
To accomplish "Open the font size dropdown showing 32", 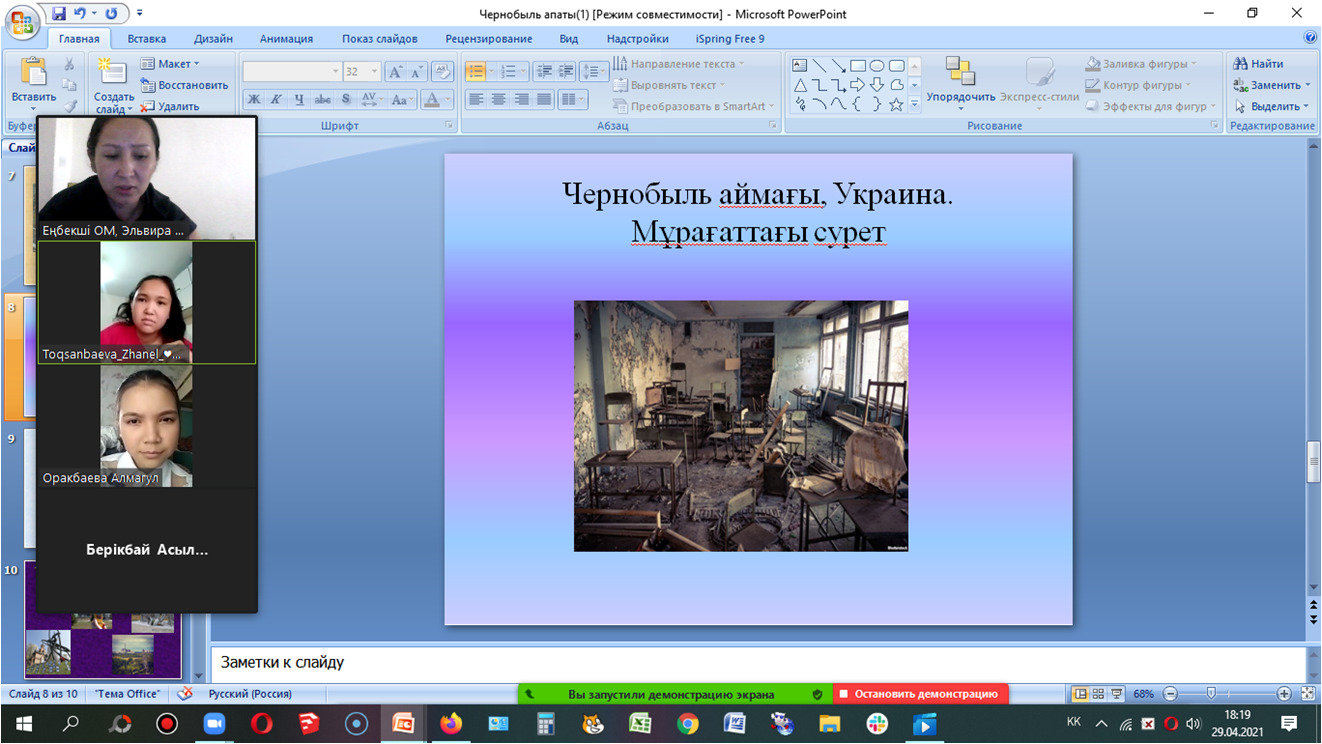I will pyautogui.click(x=375, y=72).
